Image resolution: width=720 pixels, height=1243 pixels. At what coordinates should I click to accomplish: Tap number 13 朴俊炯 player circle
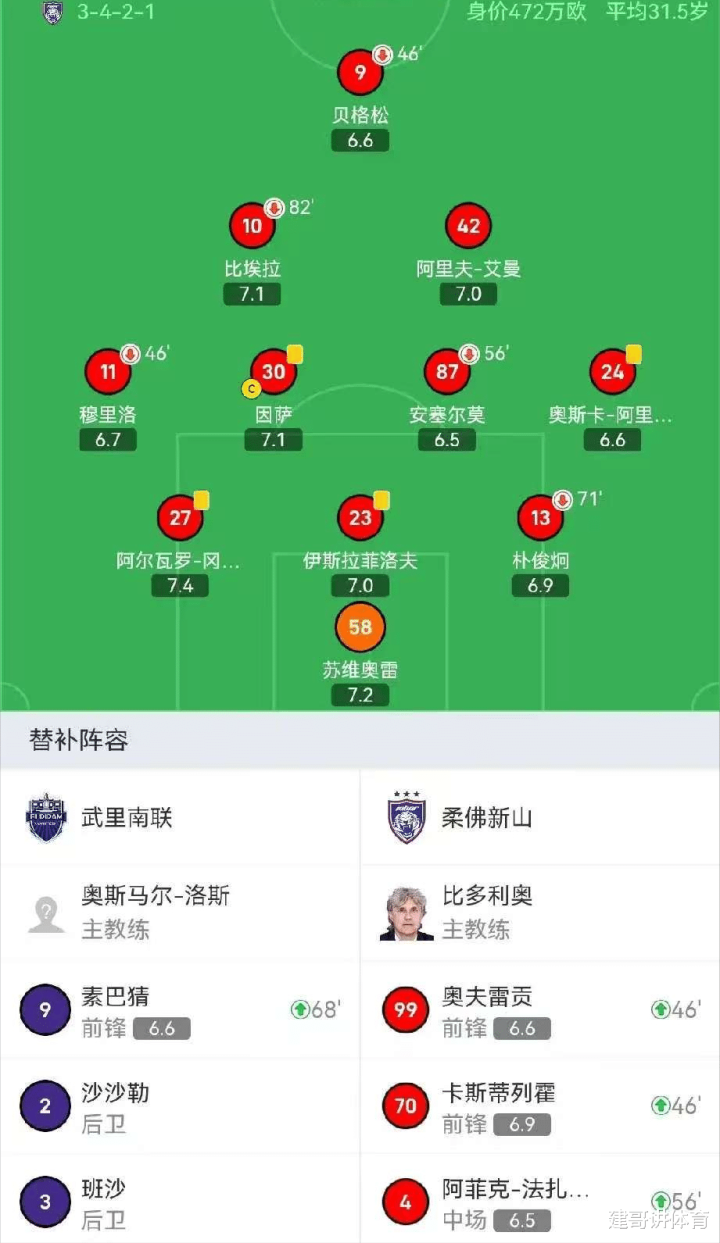click(540, 517)
